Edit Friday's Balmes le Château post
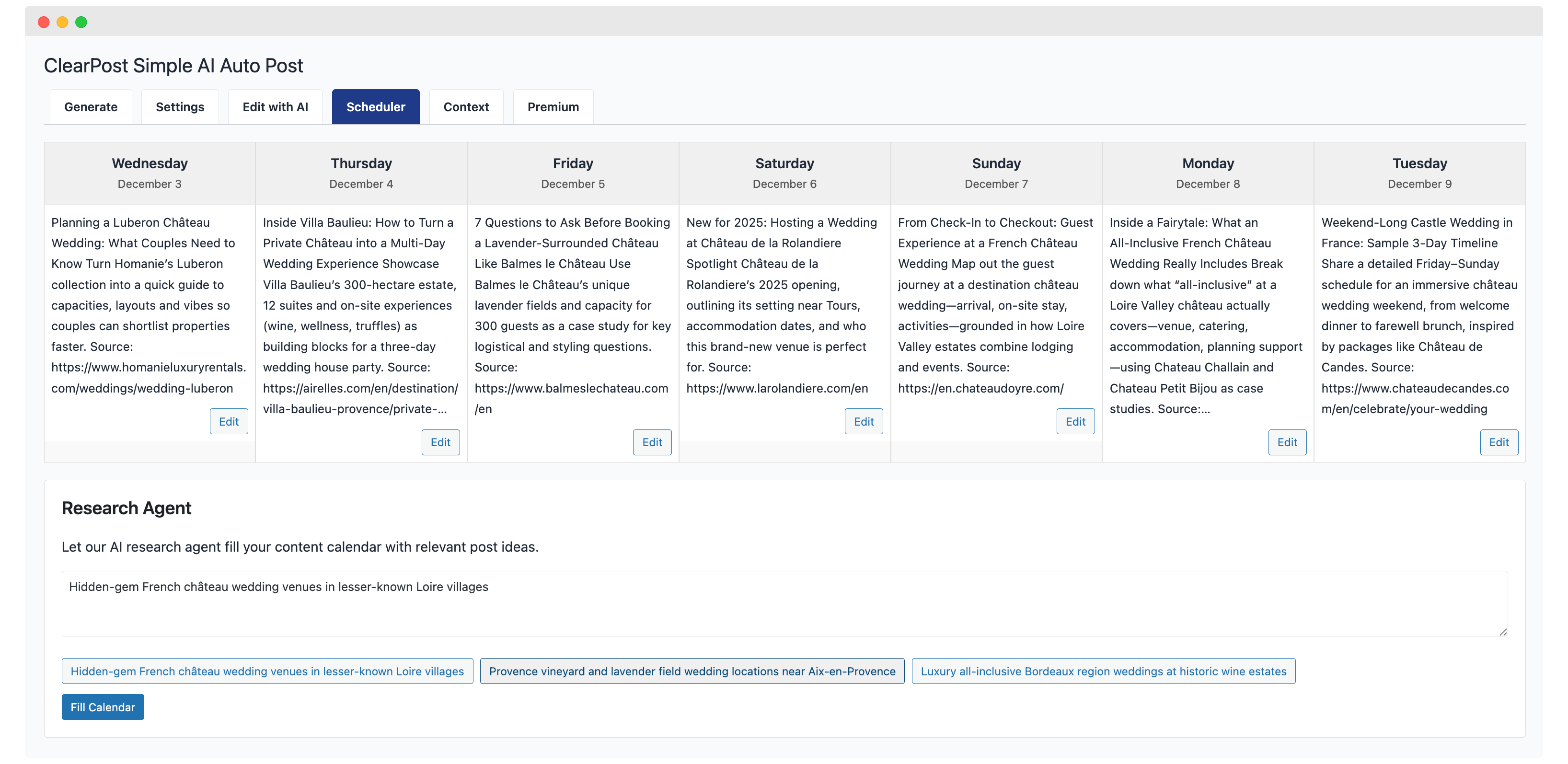Viewport: 1568px width, 764px height. 652,442
